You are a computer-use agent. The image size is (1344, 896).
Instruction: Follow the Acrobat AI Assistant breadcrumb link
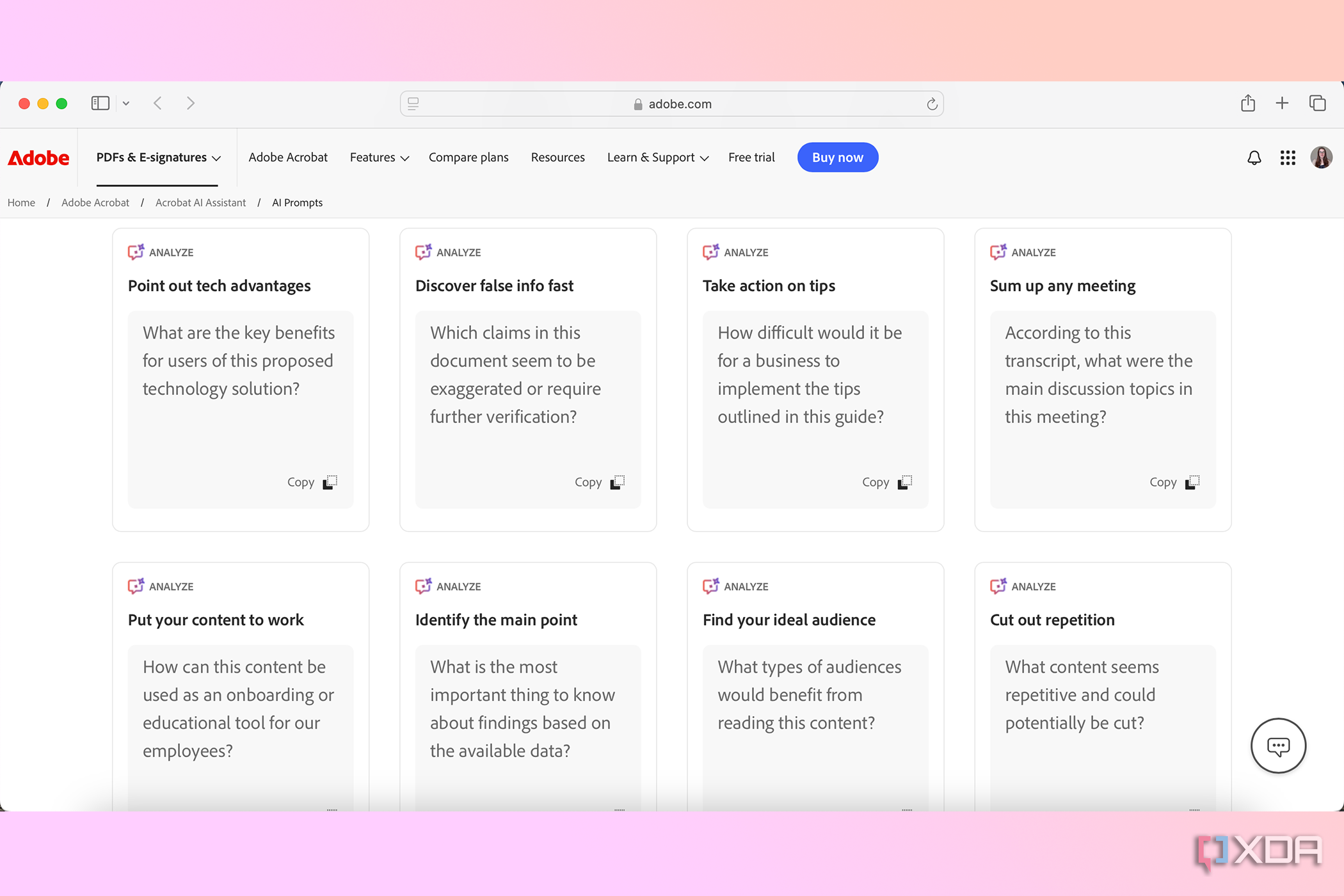tap(200, 203)
